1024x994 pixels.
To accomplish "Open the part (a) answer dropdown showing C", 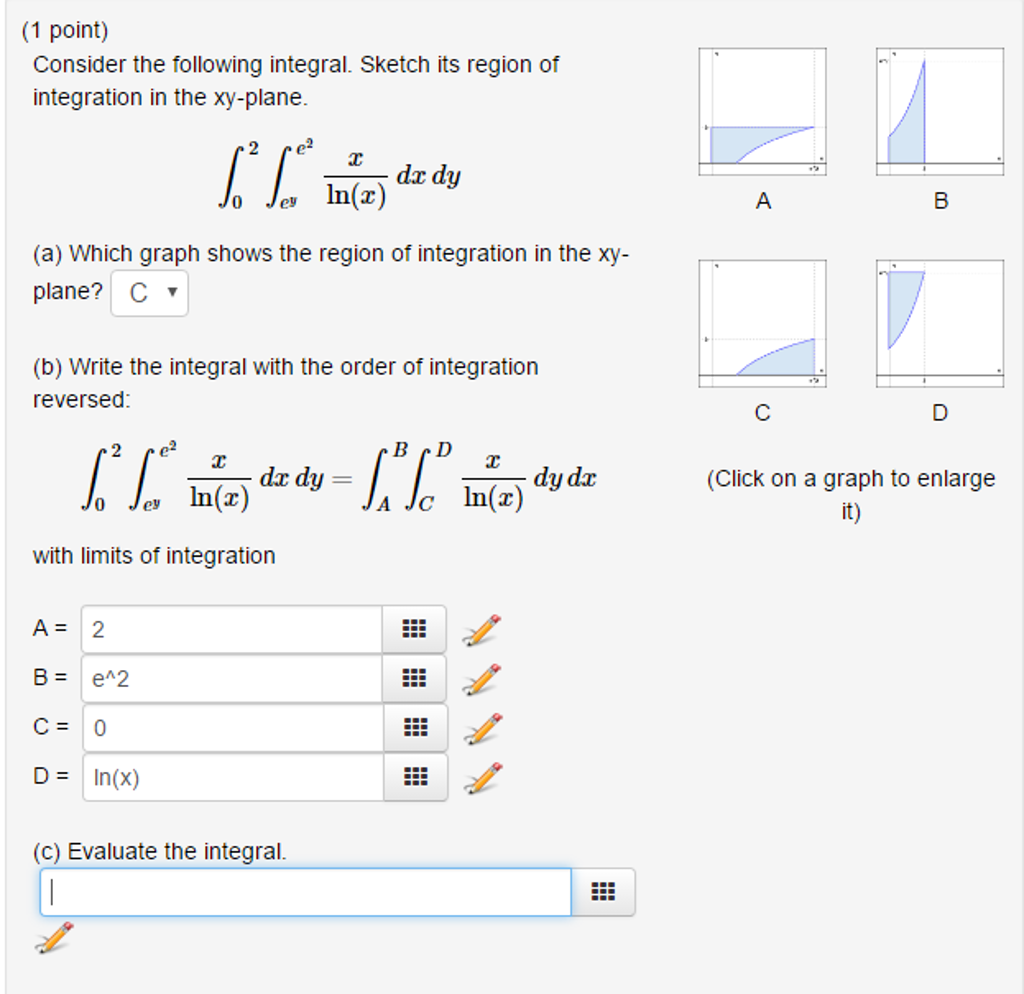I will [x=149, y=291].
